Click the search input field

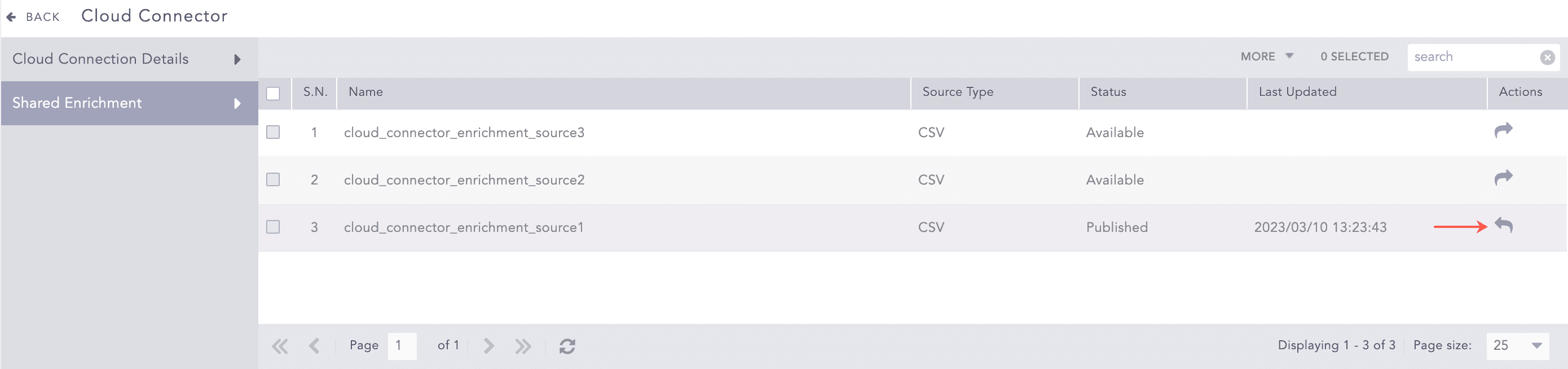[x=1473, y=57]
